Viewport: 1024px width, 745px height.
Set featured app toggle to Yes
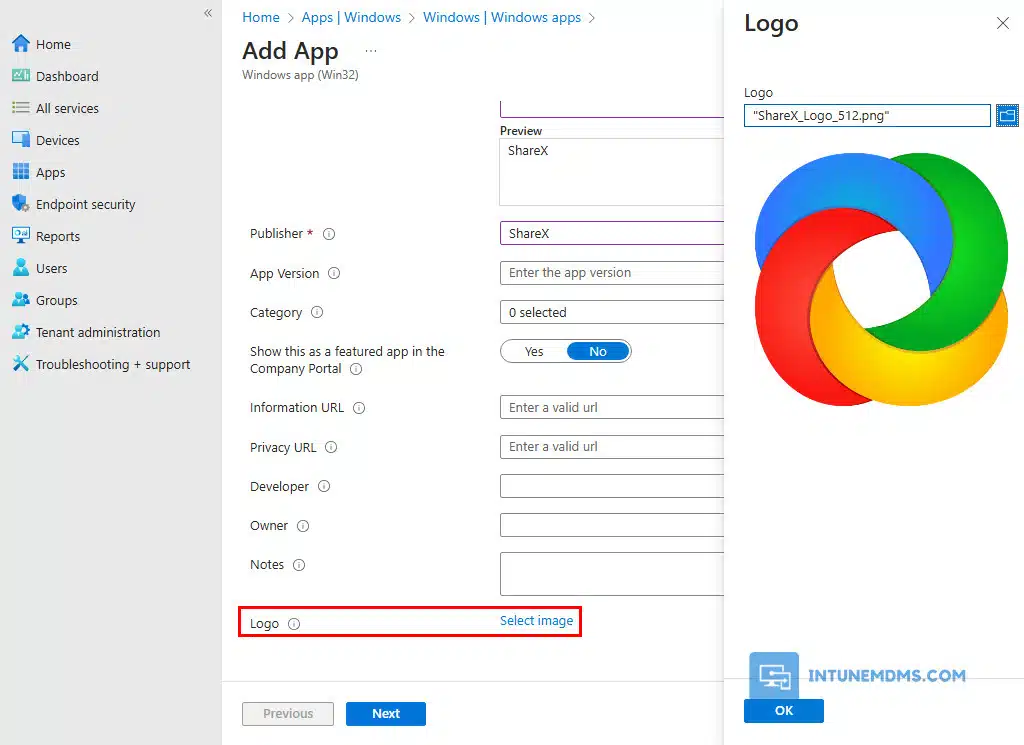[x=534, y=351]
